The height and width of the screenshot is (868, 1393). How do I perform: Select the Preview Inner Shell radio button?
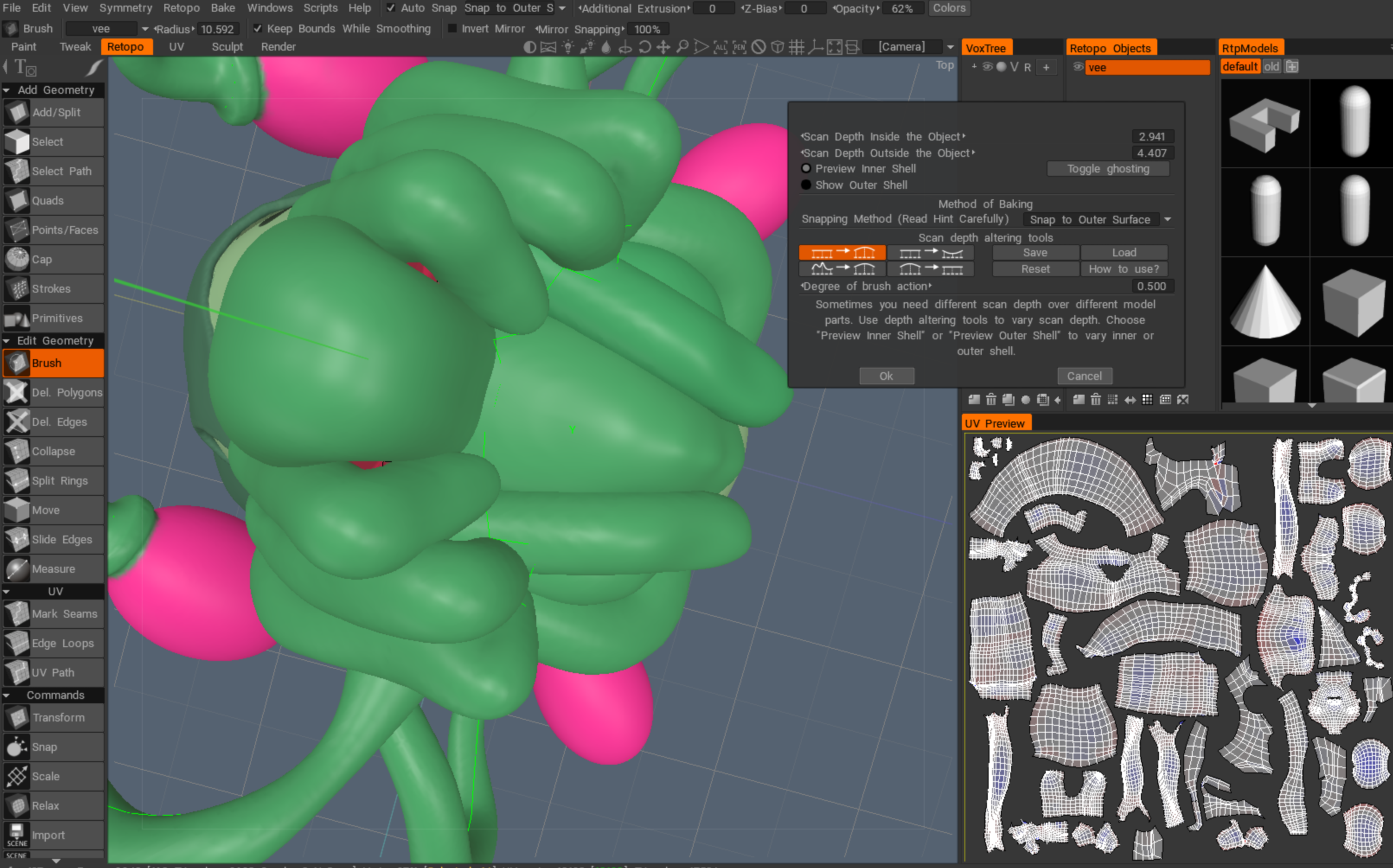click(806, 168)
